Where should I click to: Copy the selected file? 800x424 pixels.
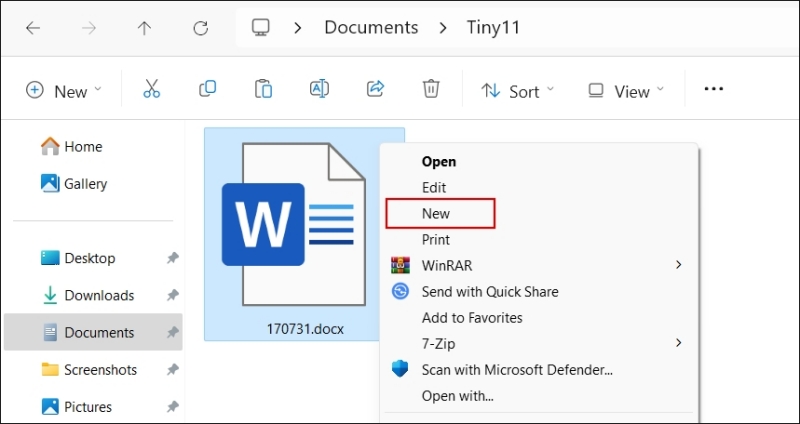click(207, 89)
